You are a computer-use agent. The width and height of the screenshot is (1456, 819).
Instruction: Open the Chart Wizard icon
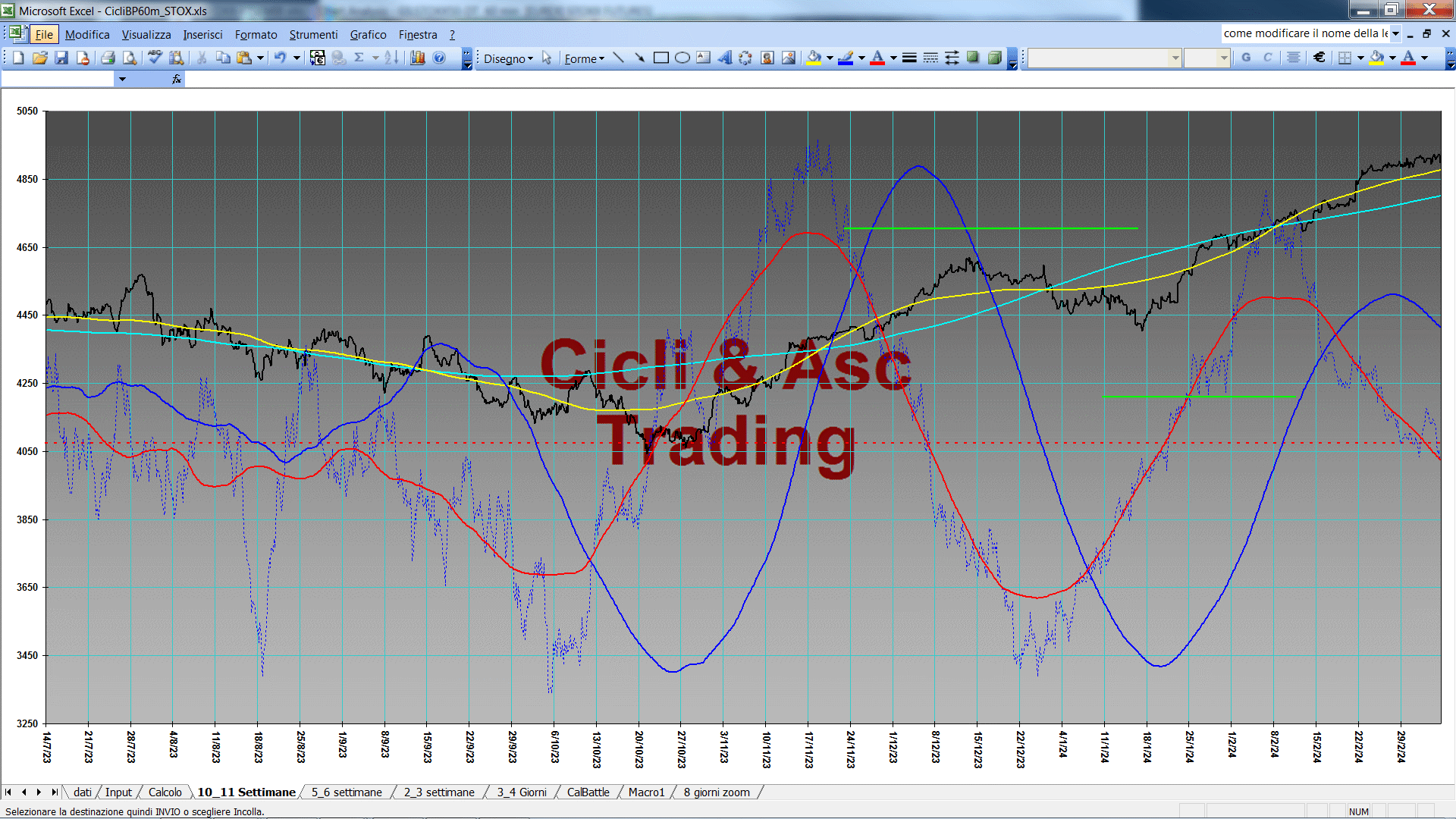[x=418, y=58]
